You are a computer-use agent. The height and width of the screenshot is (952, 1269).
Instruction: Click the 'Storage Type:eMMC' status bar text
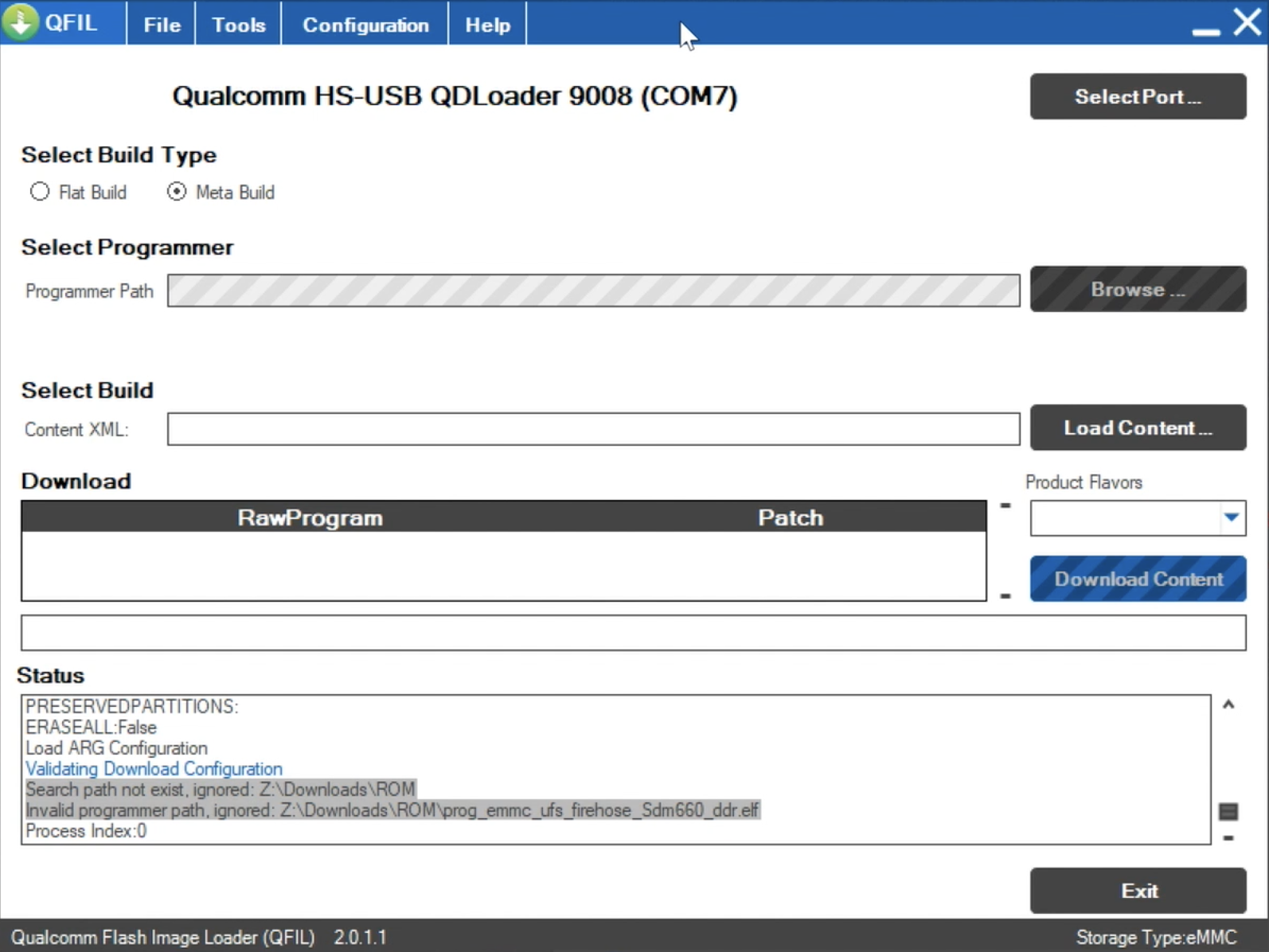pos(1156,938)
